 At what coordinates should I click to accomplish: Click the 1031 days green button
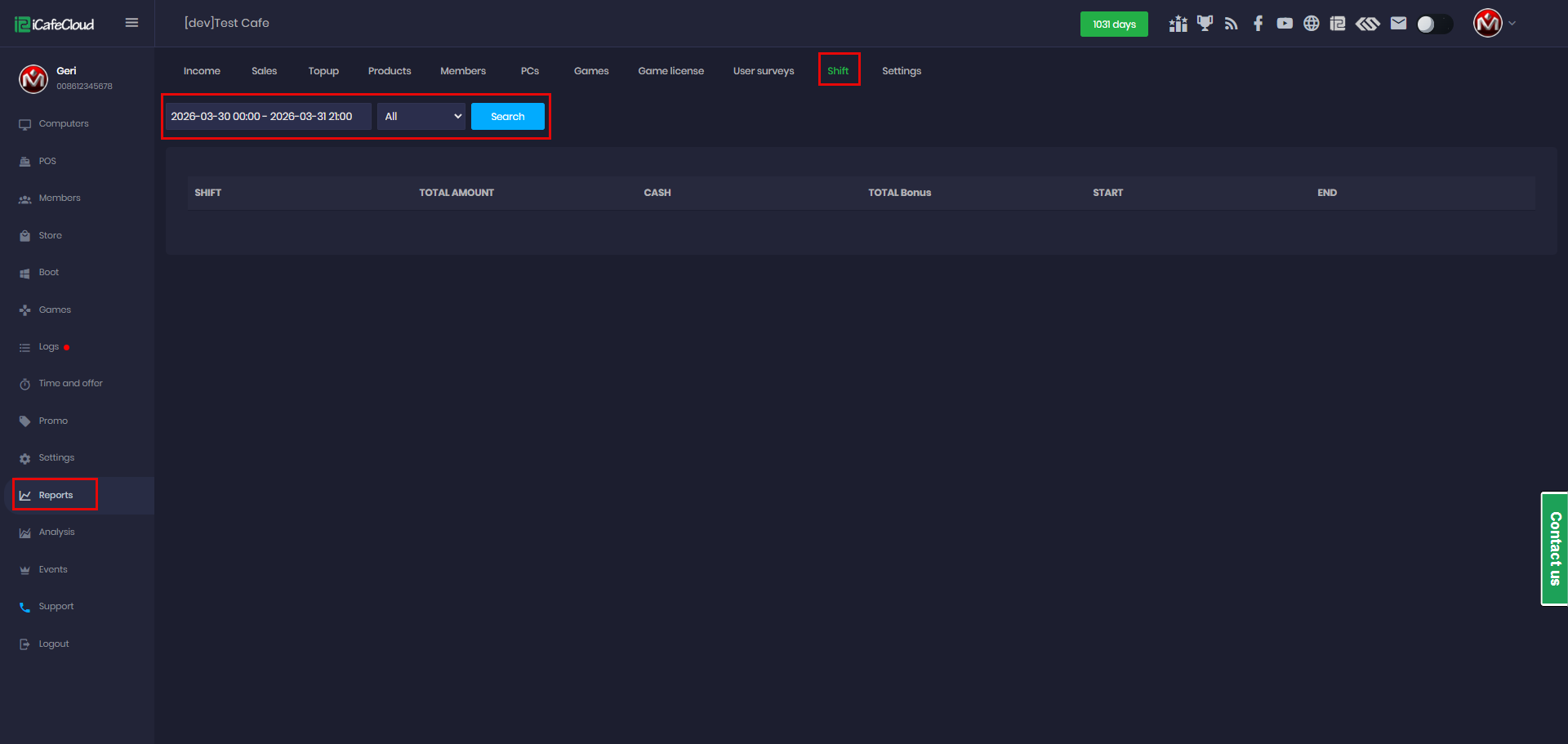(x=1114, y=25)
